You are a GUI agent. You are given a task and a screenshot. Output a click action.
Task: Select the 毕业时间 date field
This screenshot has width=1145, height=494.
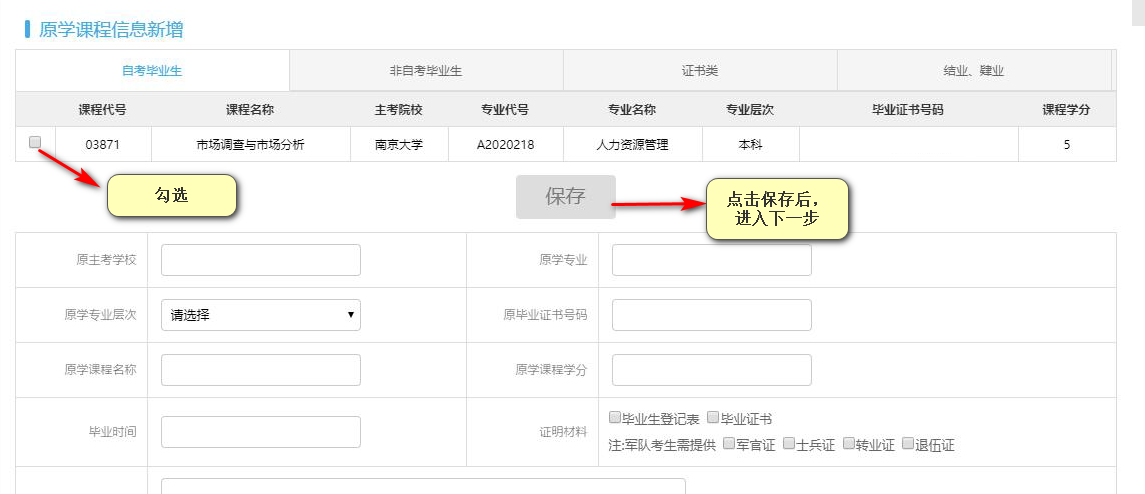260,432
